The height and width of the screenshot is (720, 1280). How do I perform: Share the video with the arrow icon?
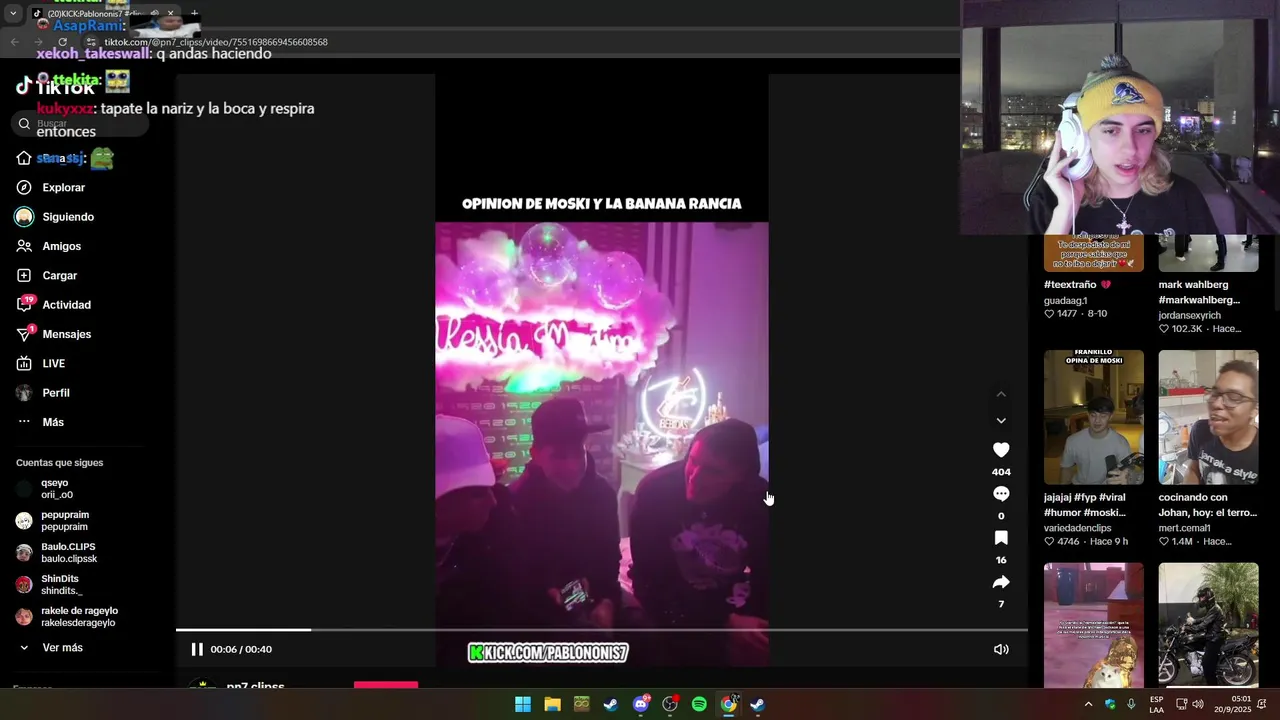pos(1001,582)
